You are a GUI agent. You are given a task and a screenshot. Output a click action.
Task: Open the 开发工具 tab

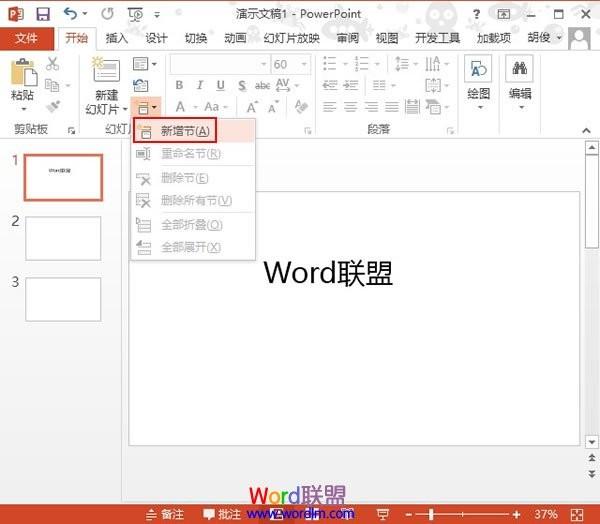437,38
